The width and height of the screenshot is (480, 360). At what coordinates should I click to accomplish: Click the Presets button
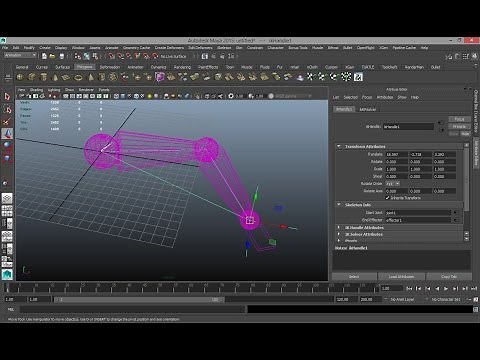click(460, 126)
